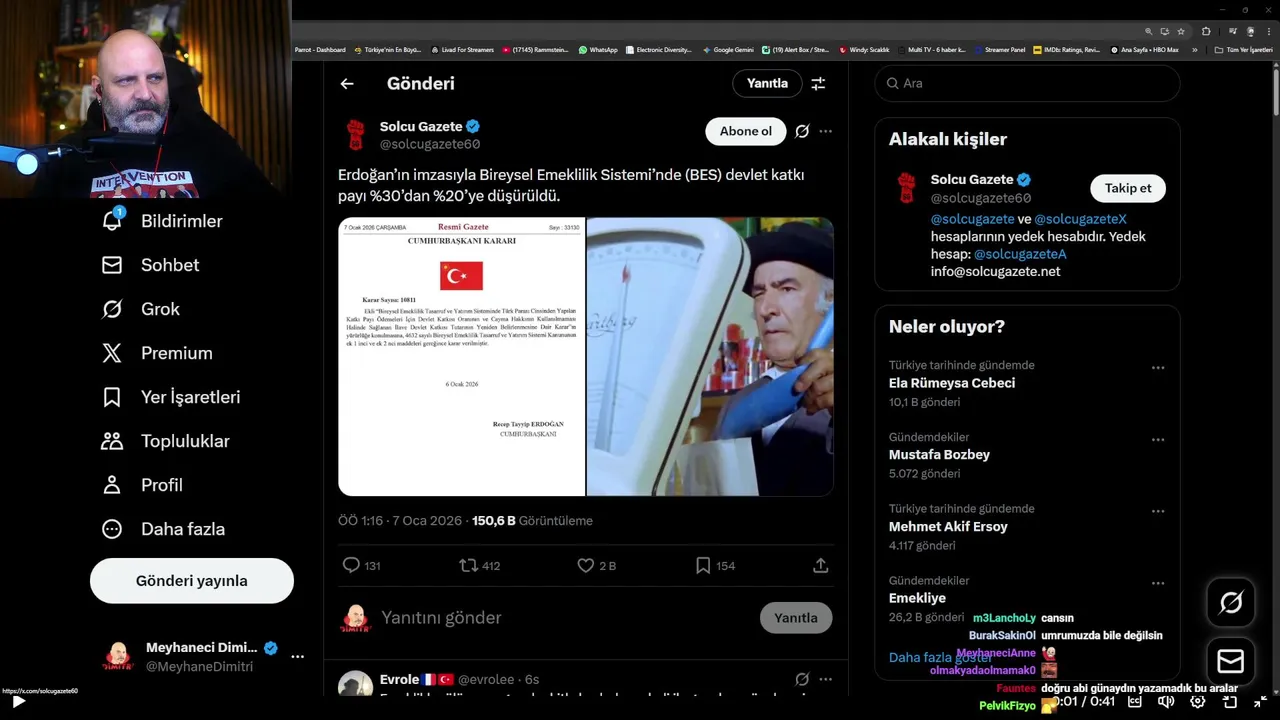Screen dimensions: 1280x720
Task: Open the IMDb Ratings bookmark
Action: 1066,50
